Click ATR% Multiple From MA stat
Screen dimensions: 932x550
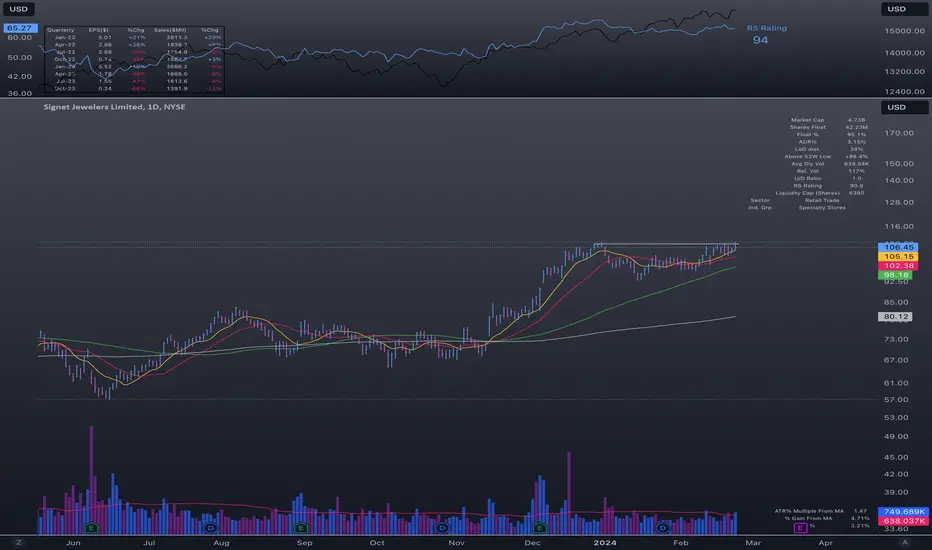click(x=821, y=511)
